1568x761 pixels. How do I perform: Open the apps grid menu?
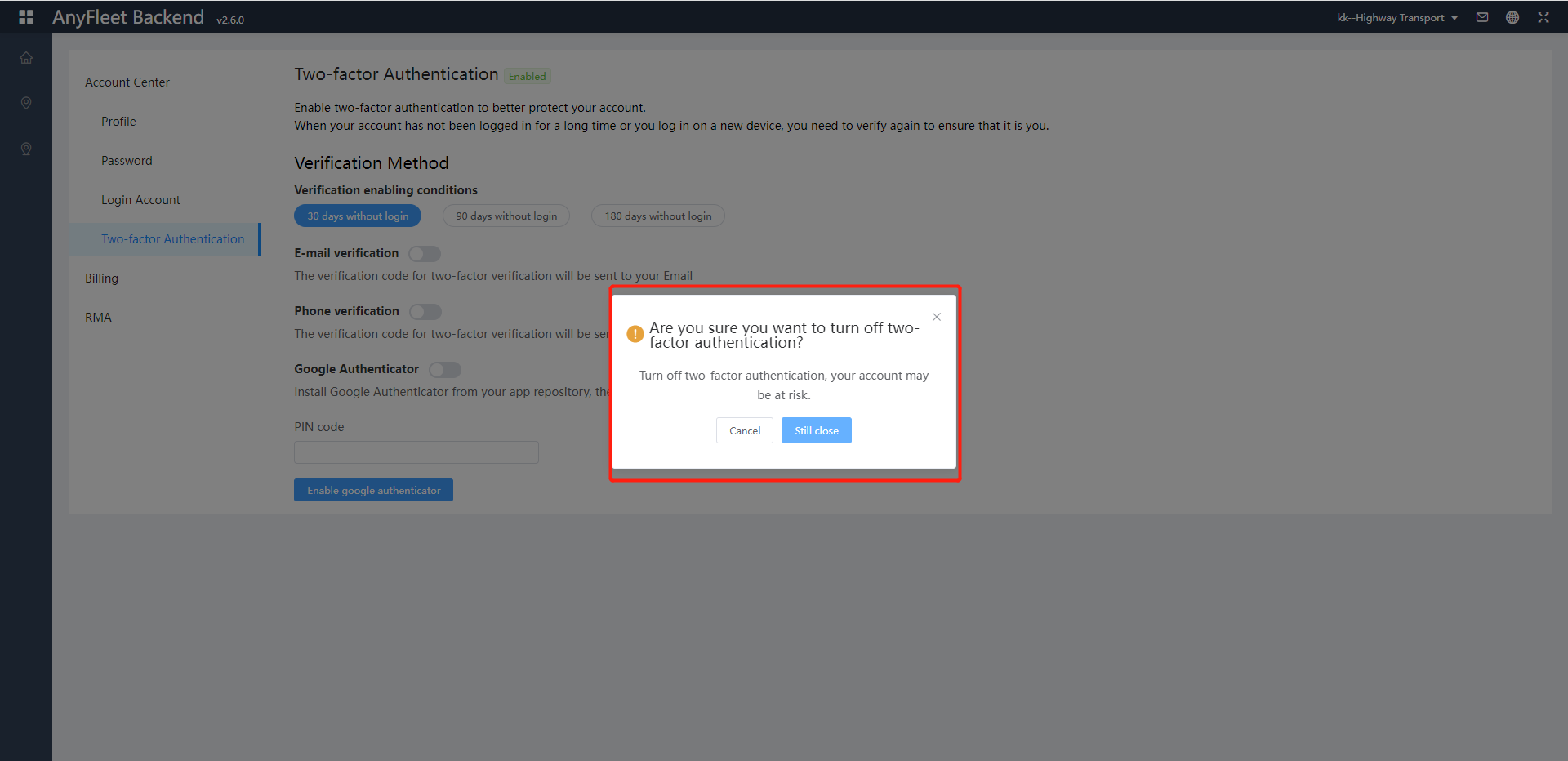pos(25,17)
